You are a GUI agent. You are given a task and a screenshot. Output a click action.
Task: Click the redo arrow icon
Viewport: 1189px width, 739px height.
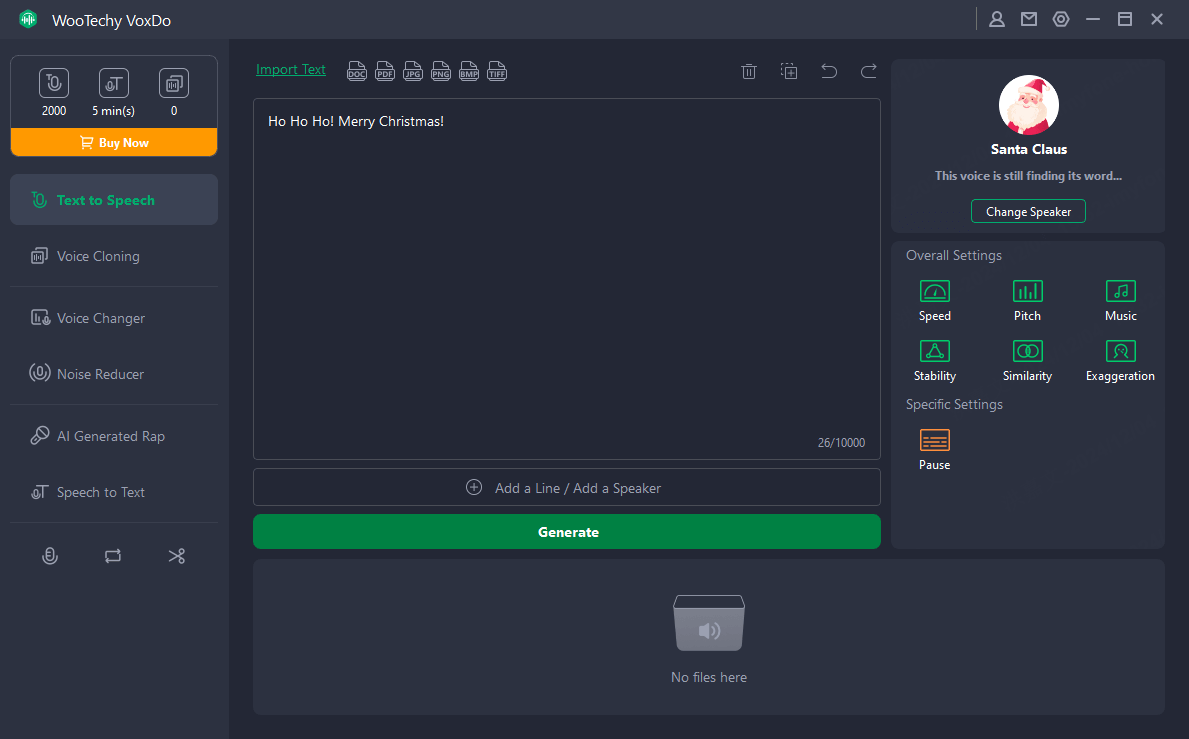coord(869,71)
